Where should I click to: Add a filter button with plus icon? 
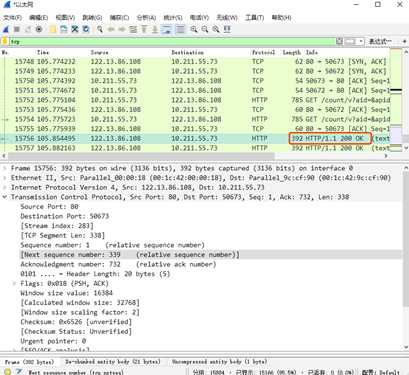404,41
